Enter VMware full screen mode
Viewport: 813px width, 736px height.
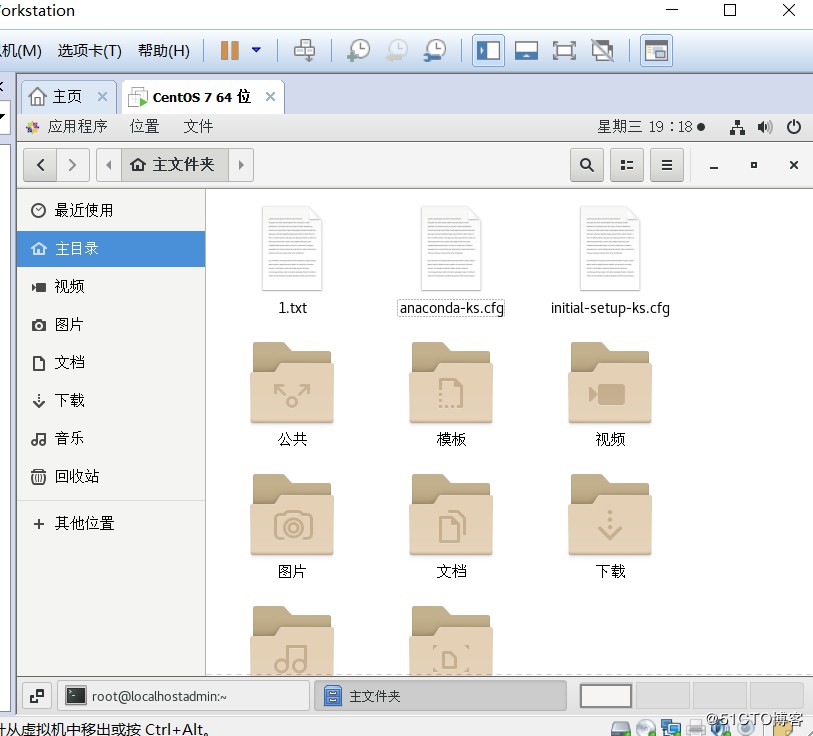[x=564, y=50]
